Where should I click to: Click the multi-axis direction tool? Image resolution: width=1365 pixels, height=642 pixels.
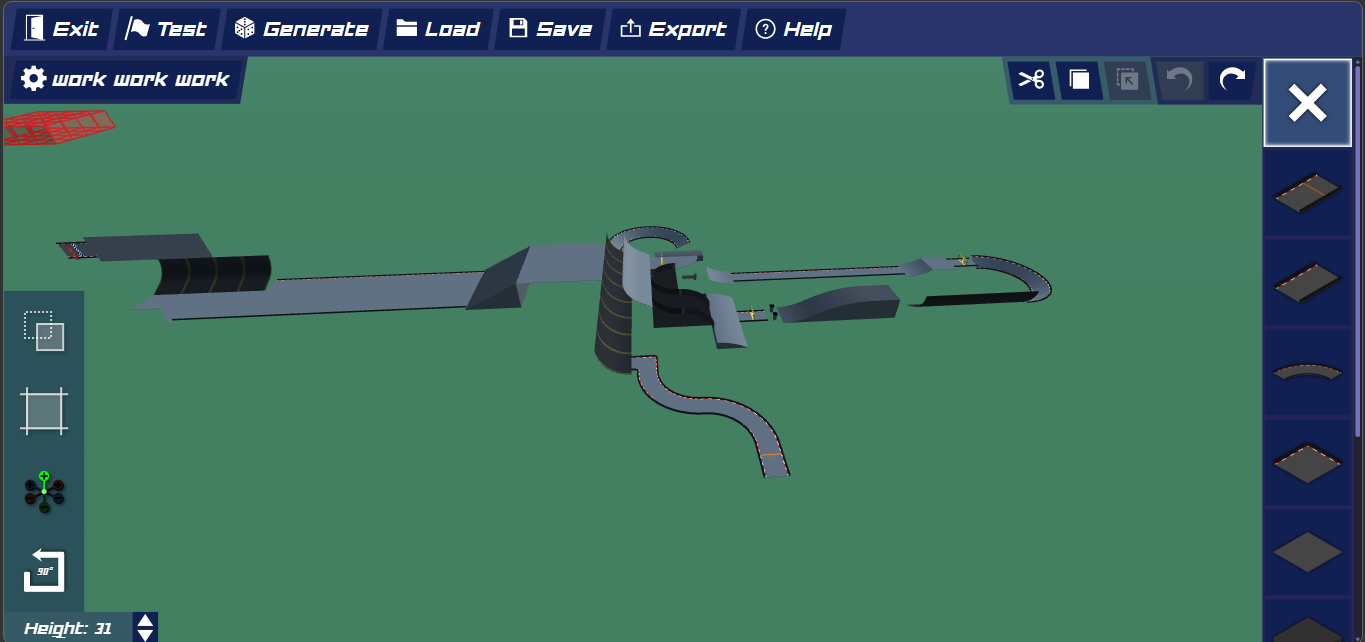pyautogui.click(x=44, y=492)
